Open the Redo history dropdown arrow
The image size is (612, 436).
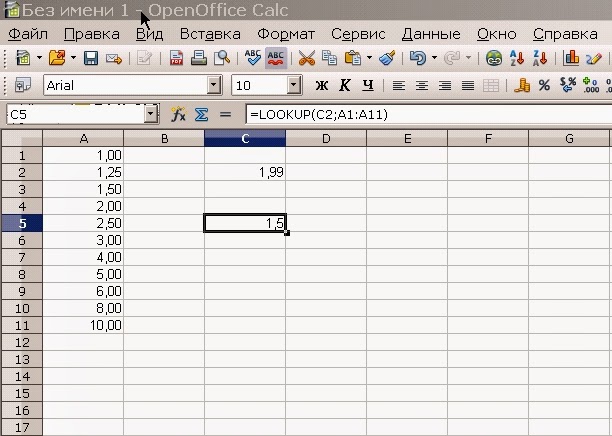point(468,58)
